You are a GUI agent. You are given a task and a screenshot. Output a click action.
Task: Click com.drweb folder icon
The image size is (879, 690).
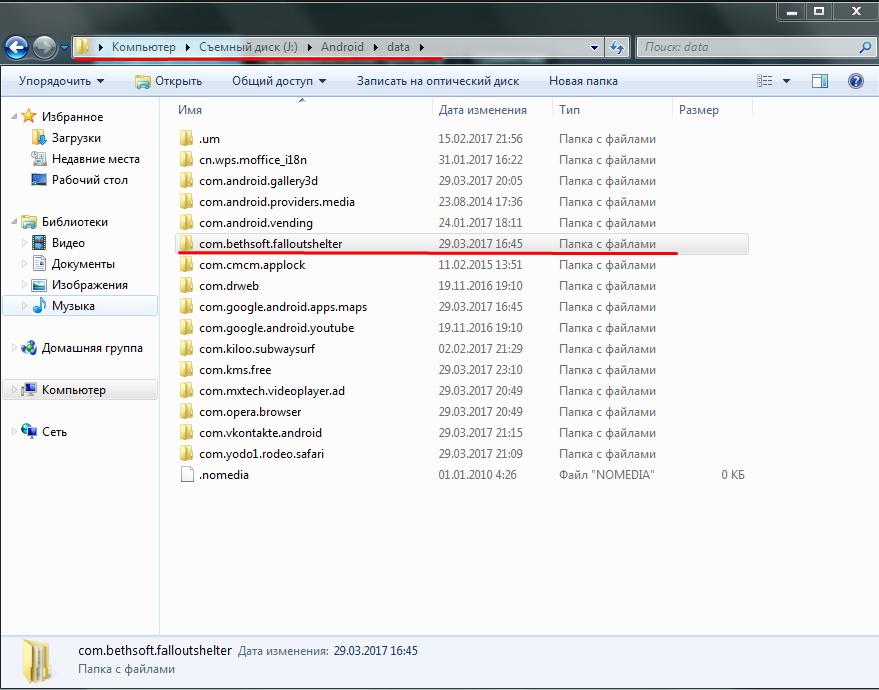[187, 286]
